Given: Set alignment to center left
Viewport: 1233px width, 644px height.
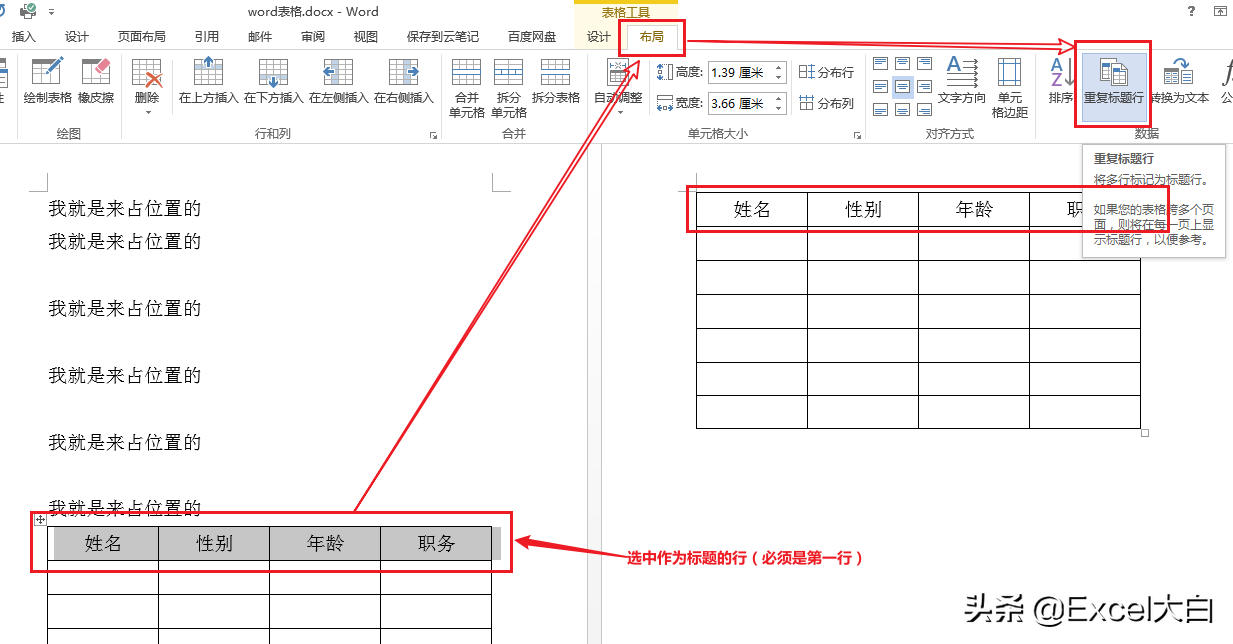Looking at the screenshot, I should coord(881,86).
